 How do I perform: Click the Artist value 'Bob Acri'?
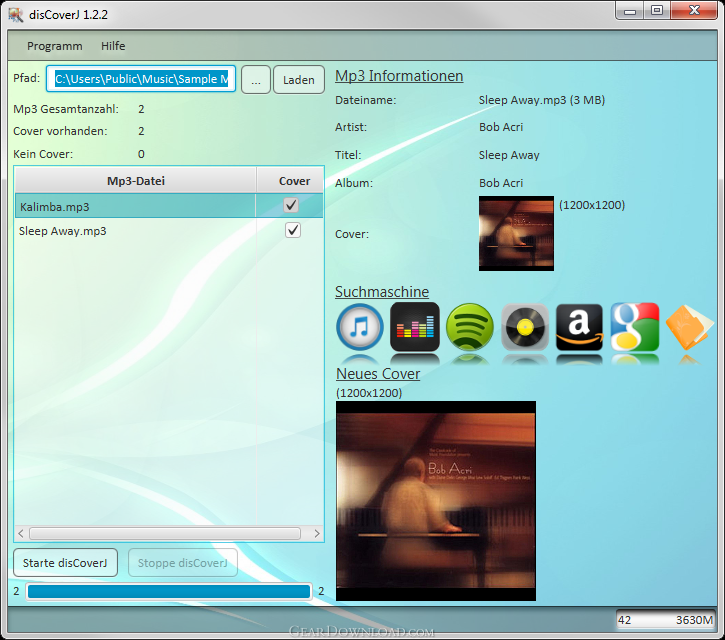pos(501,127)
